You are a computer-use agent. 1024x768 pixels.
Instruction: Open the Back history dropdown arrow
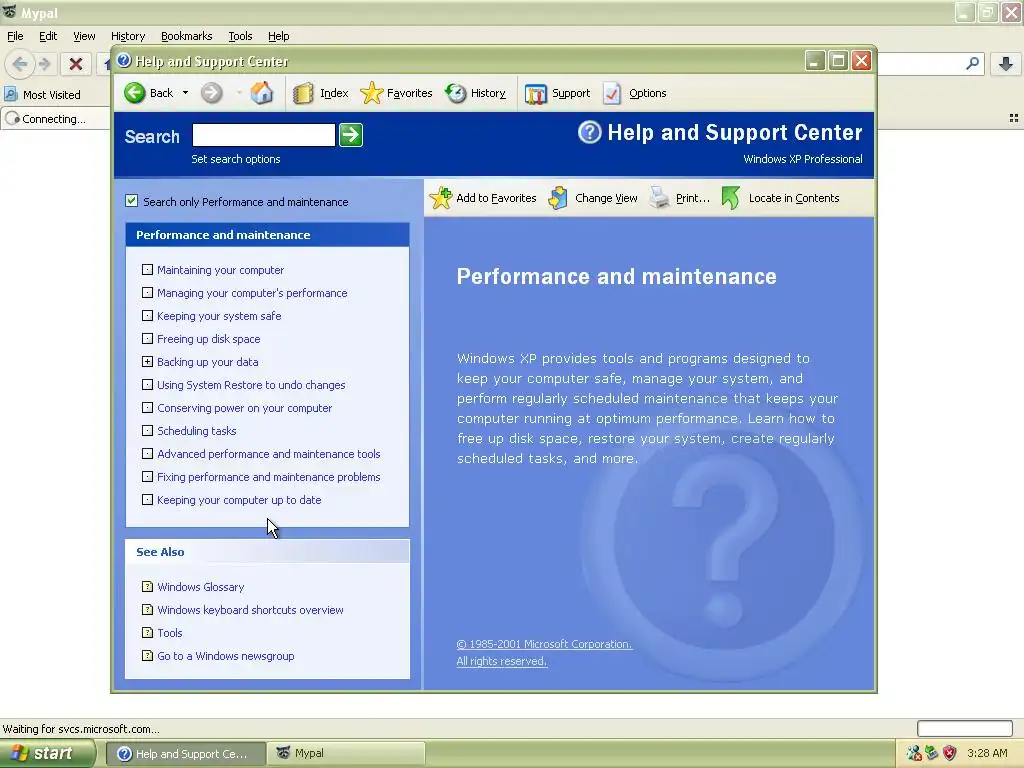click(x=185, y=93)
